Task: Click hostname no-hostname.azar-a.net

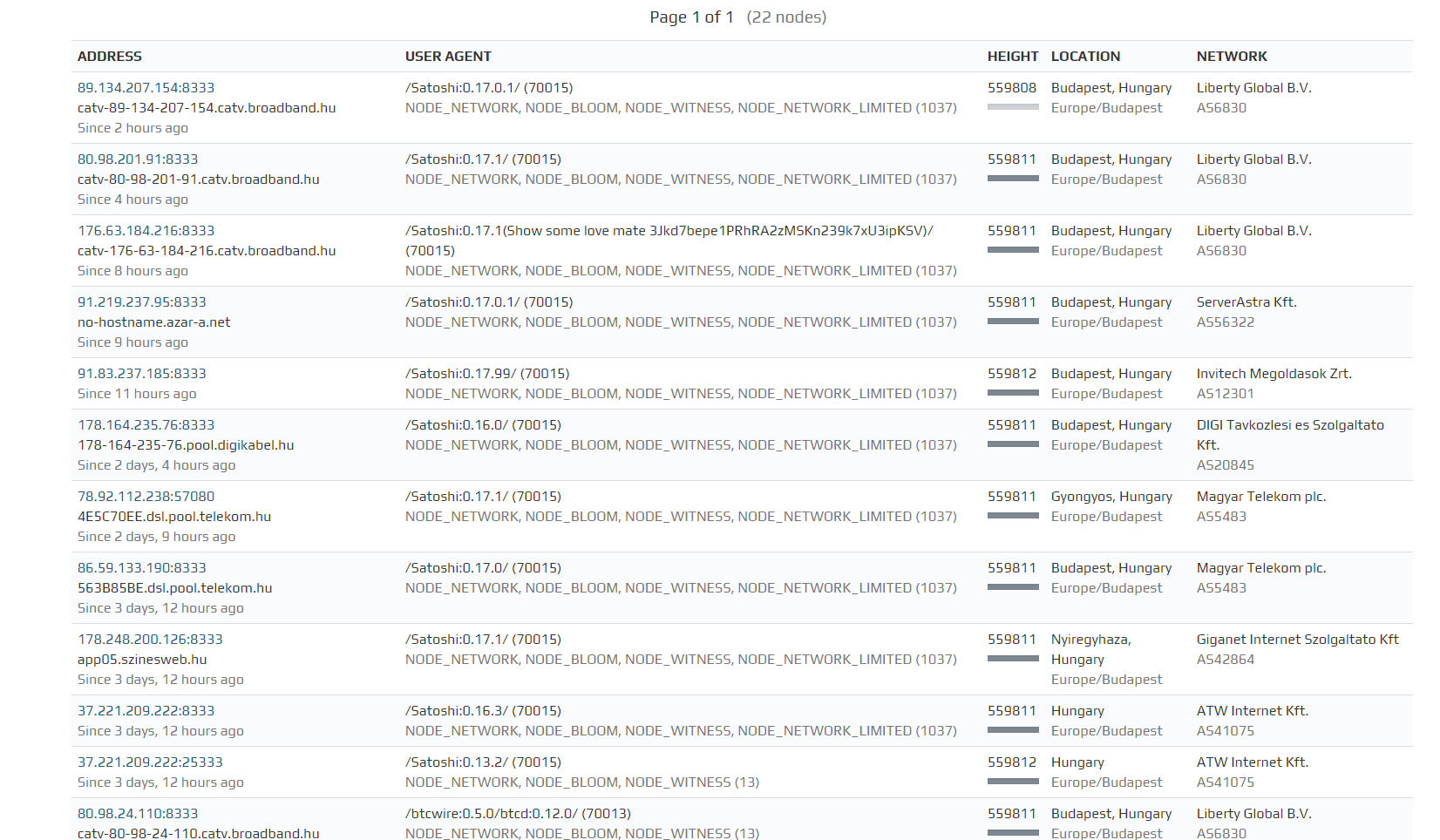Action: (154, 322)
